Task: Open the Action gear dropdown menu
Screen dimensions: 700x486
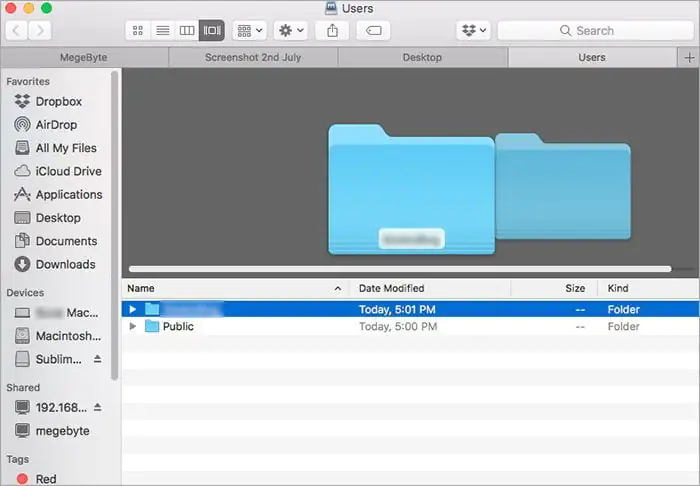Action: point(291,31)
